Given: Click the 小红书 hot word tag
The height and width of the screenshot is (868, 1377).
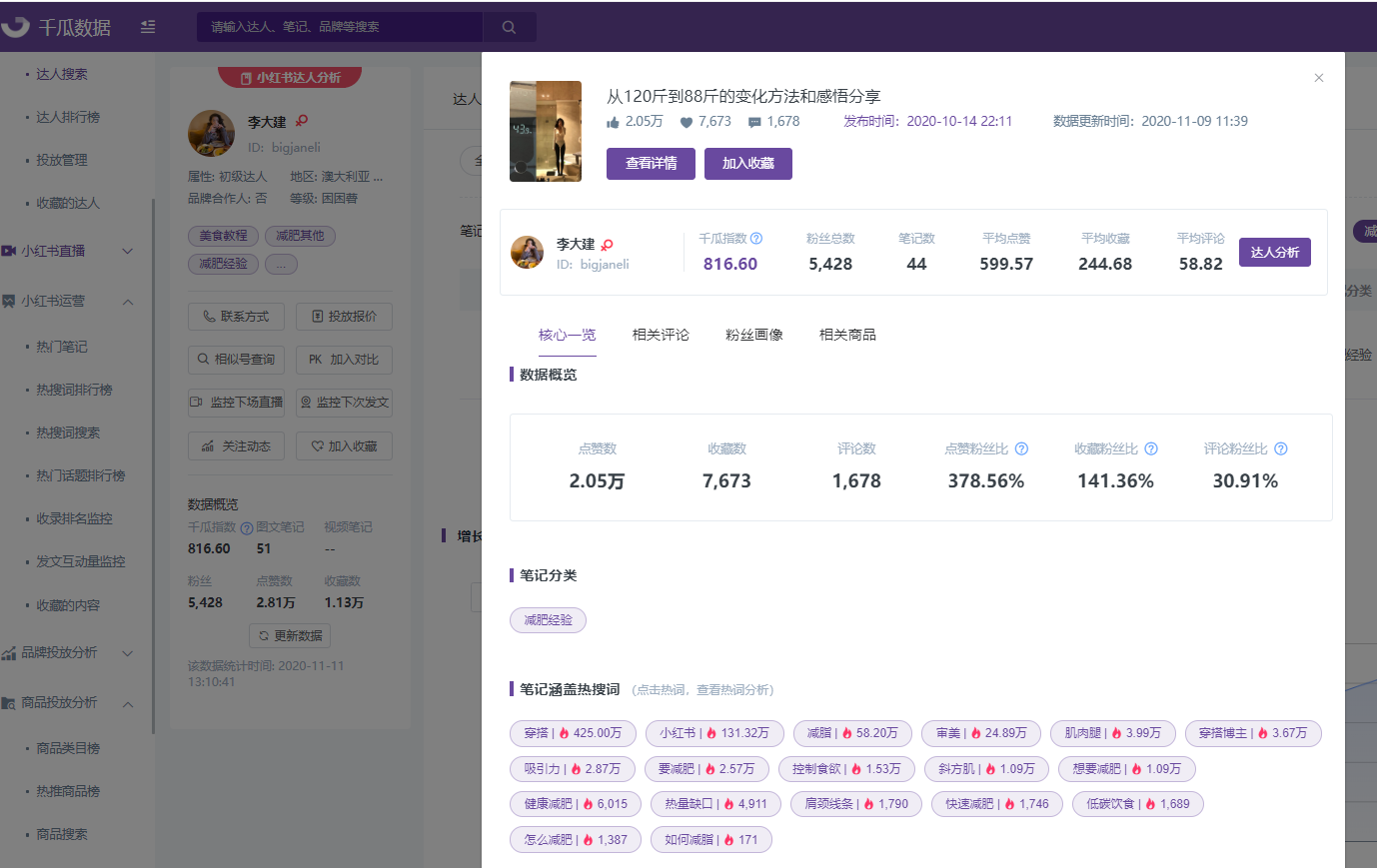Looking at the screenshot, I should coord(714,733).
